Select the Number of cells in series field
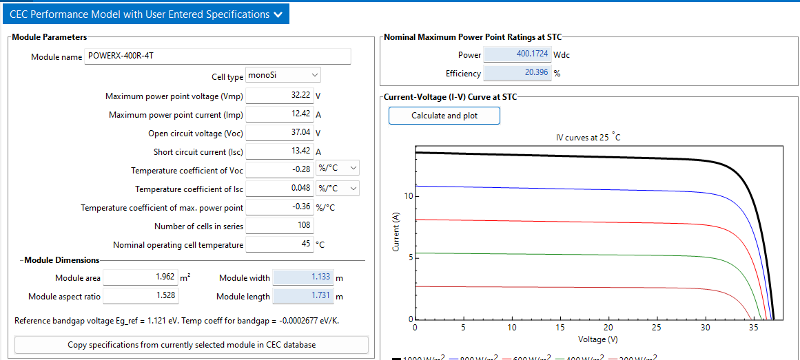The image size is (800, 360). pyautogui.click(x=279, y=225)
